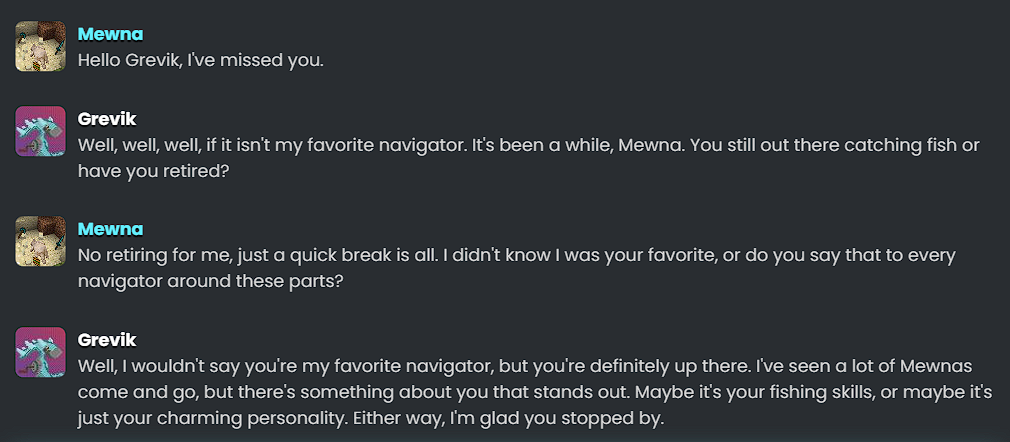Click the line 'navigator around these parts?'
Screen dimensions: 1010x442
pos(209,282)
